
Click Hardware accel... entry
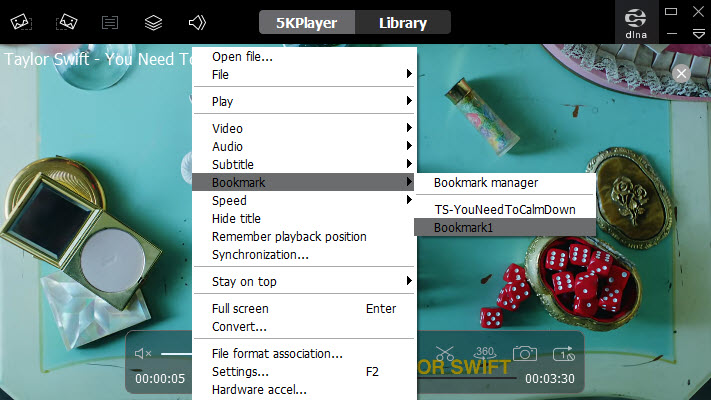coord(304,390)
